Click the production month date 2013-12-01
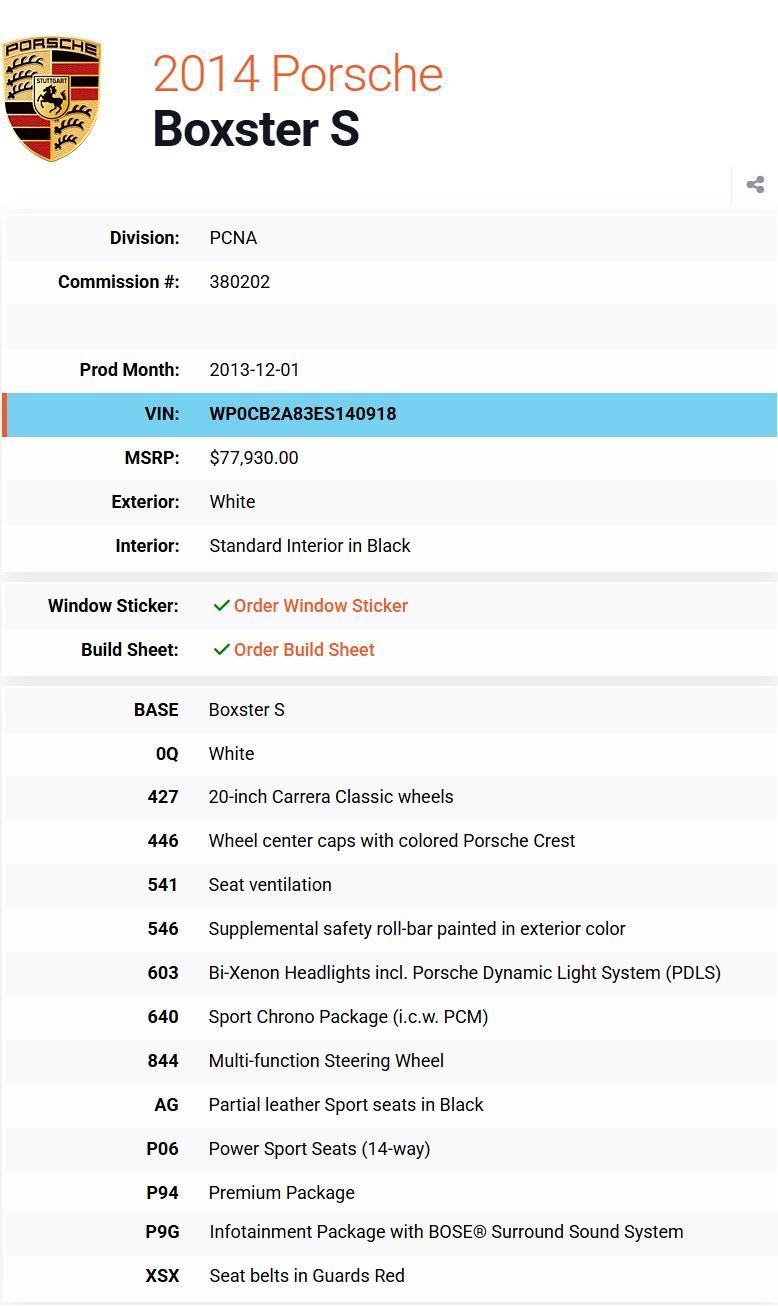The width and height of the screenshot is (778, 1307). (x=254, y=370)
